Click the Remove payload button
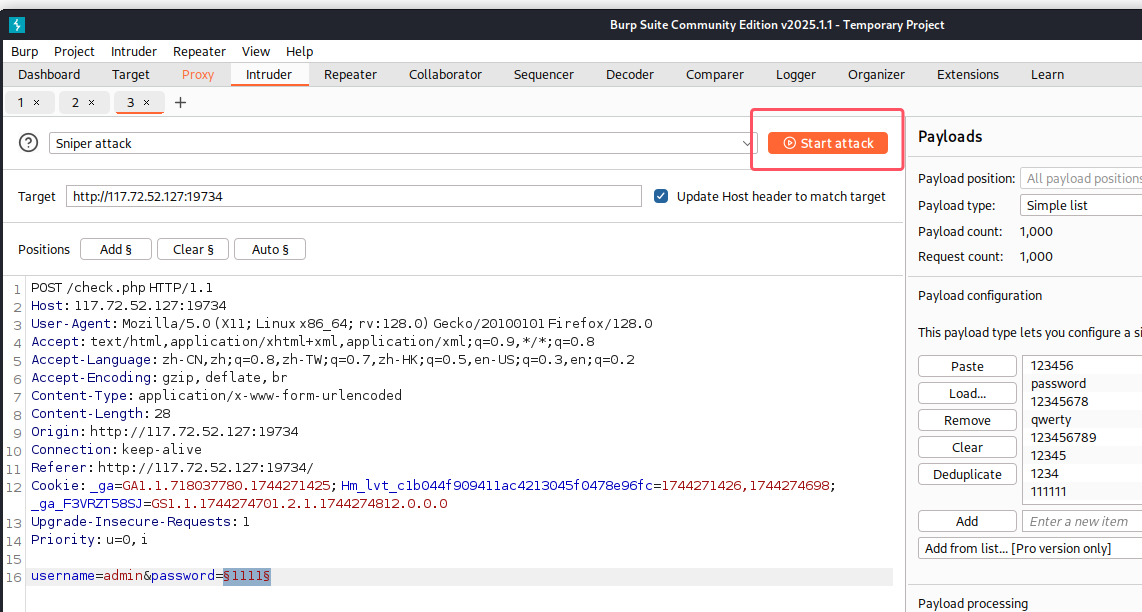This screenshot has height=612, width=1142. coord(967,420)
